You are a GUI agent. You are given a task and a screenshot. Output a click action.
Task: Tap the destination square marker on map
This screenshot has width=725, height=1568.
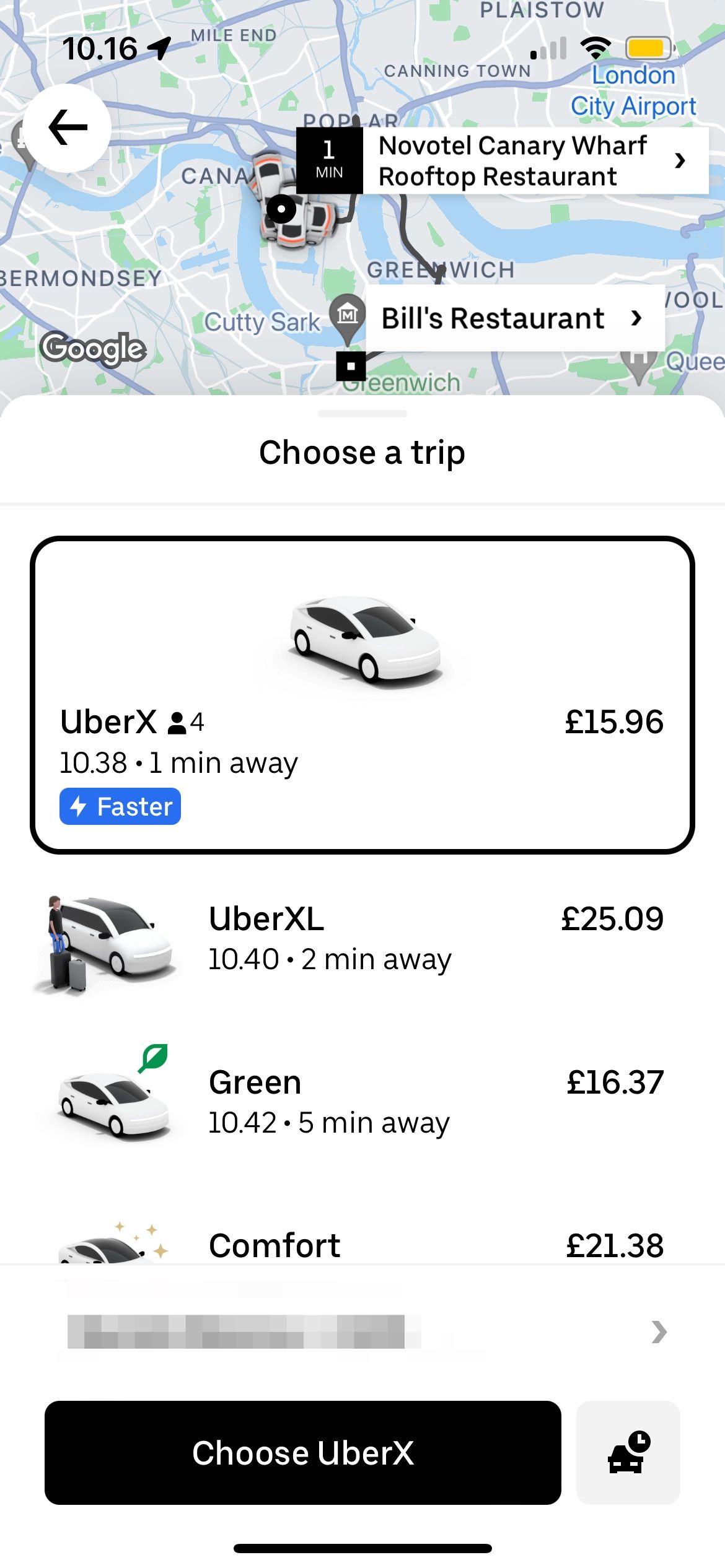click(x=351, y=366)
